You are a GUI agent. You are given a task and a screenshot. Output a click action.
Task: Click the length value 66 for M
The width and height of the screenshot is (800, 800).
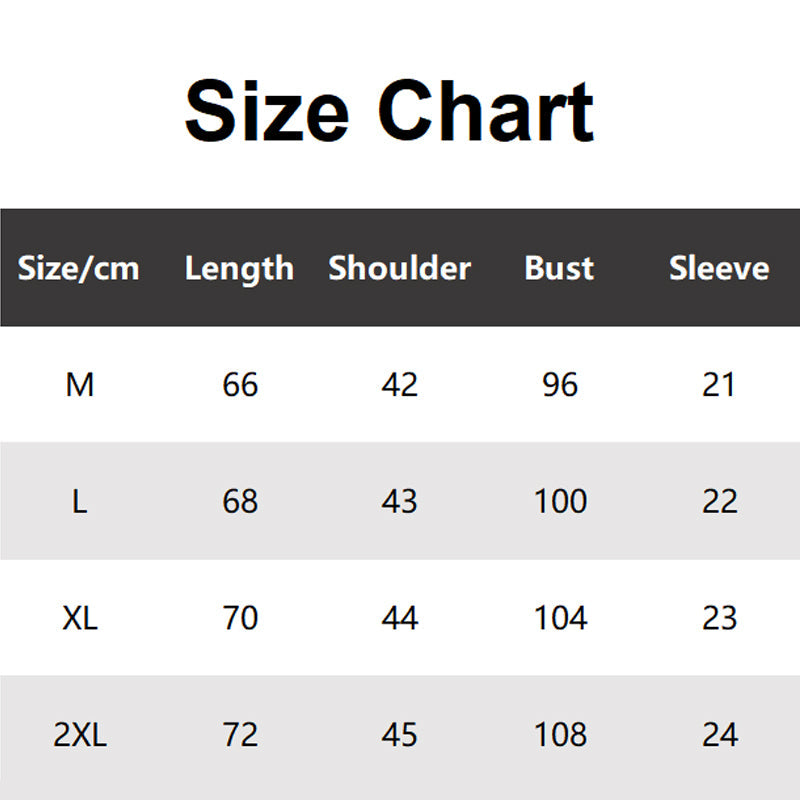(x=240, y=384)
